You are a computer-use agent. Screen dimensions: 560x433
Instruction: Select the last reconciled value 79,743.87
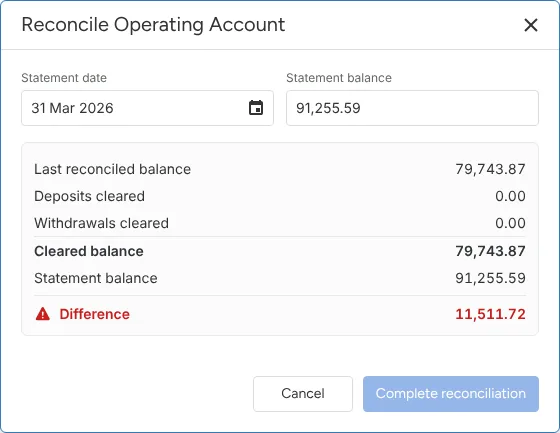coord(490,169)
